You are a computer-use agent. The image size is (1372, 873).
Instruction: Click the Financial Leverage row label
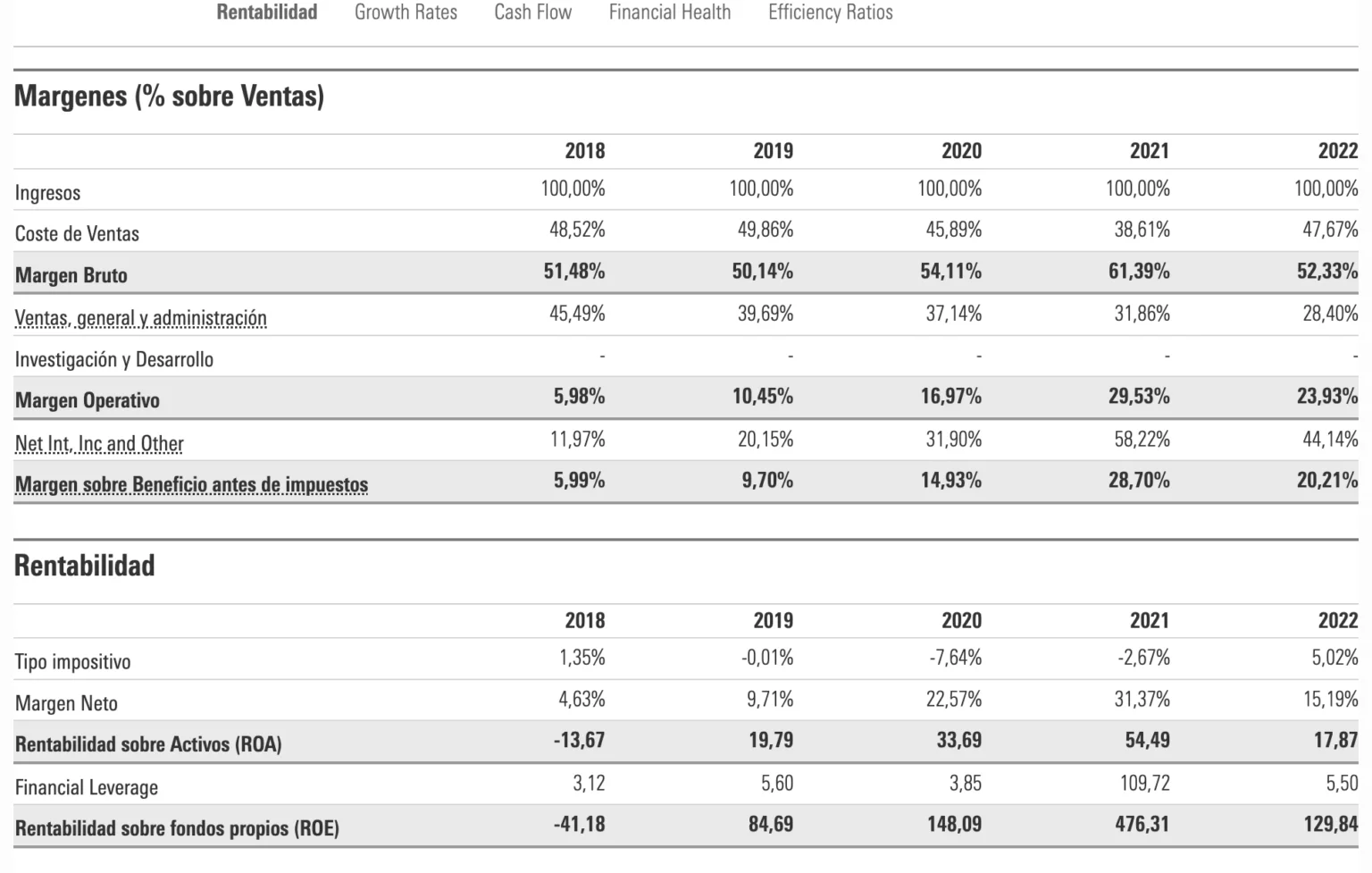pyautogui.click(x=86, y=787)
